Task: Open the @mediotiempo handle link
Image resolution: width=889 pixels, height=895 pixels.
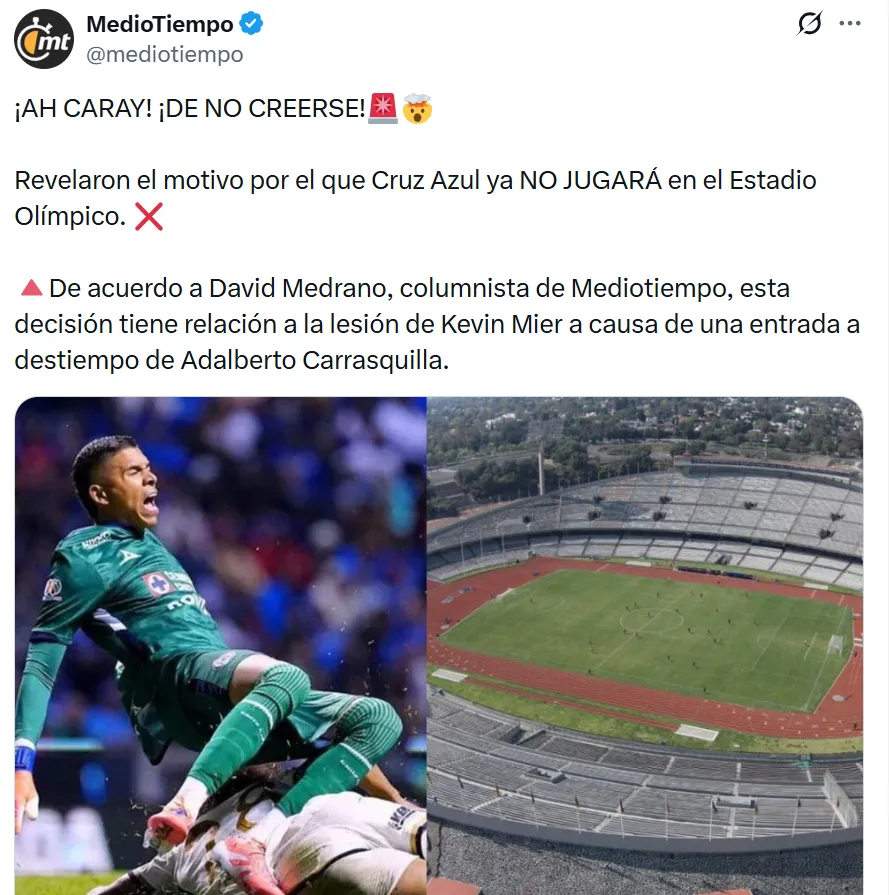Action: (x=164, y=54)
